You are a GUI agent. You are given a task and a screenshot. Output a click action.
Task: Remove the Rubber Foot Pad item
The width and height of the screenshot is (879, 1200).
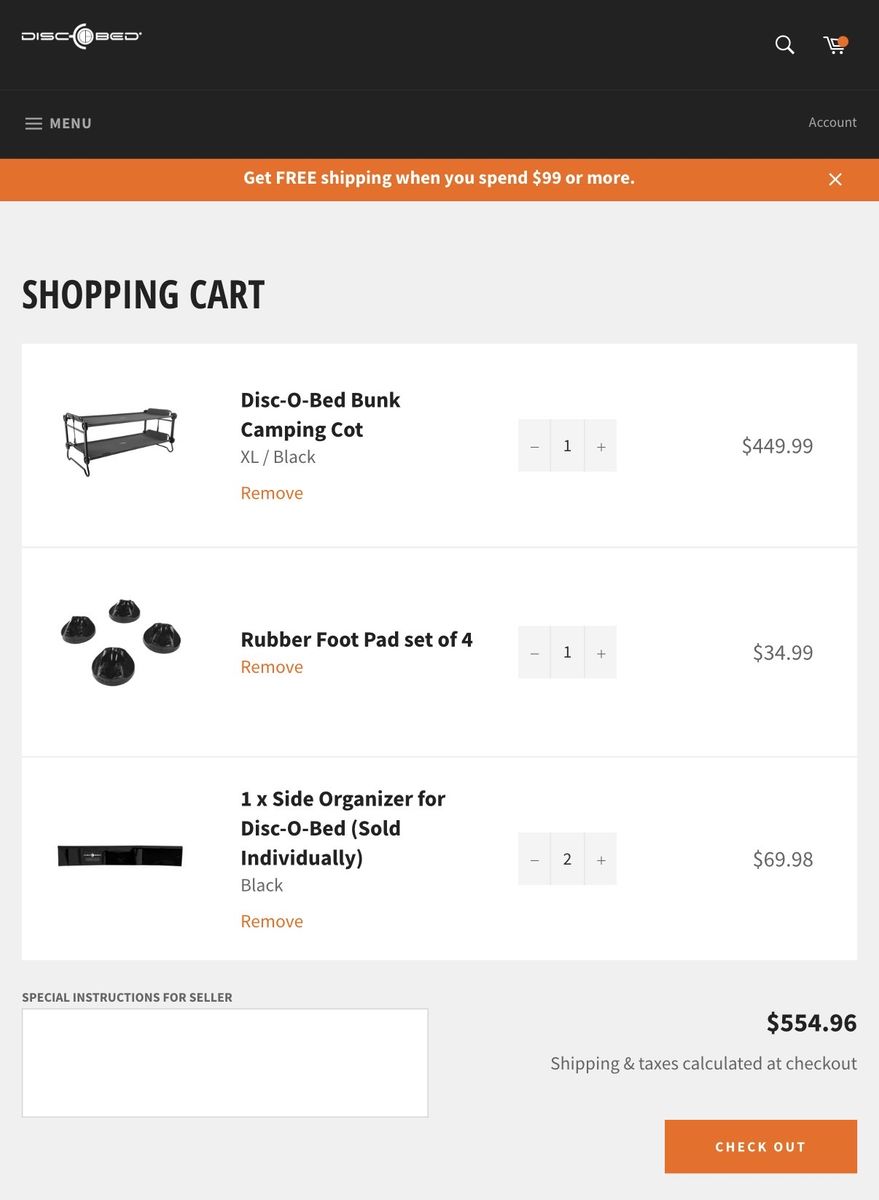[272, 667]
